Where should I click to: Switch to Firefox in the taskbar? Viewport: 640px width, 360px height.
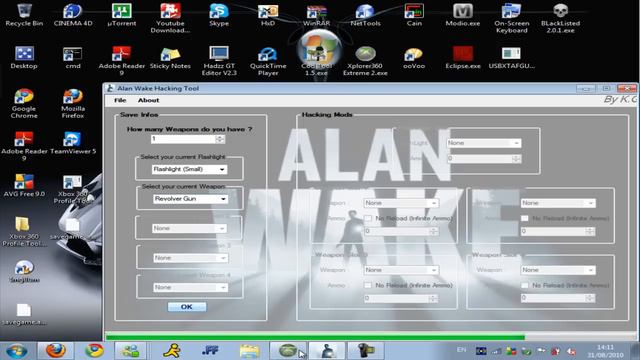pos(56,351)
